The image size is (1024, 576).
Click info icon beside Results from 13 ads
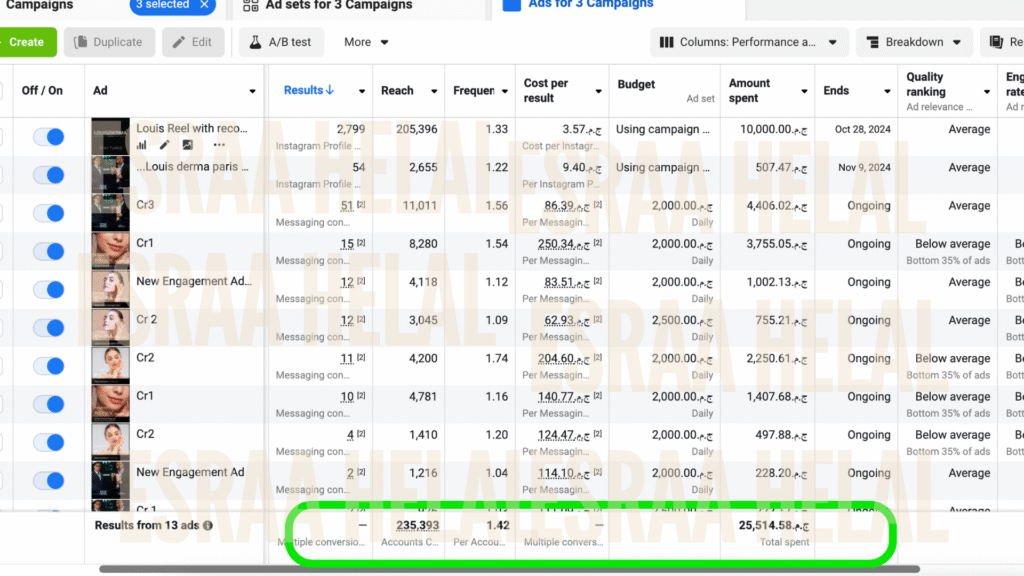[x=208, y=525]
